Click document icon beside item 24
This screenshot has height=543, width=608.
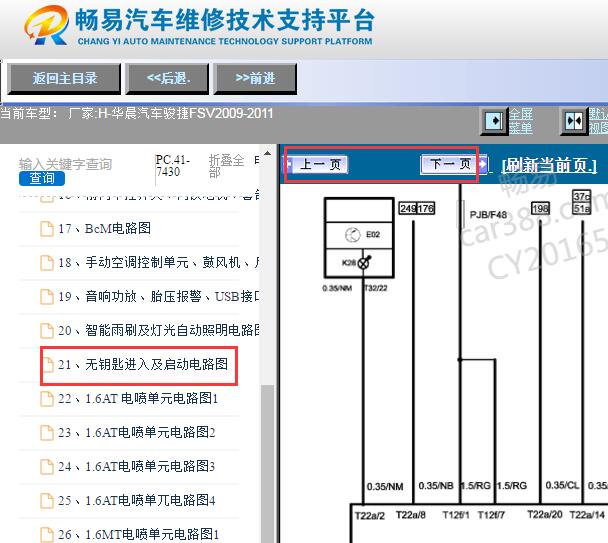(x=47, y=467)
